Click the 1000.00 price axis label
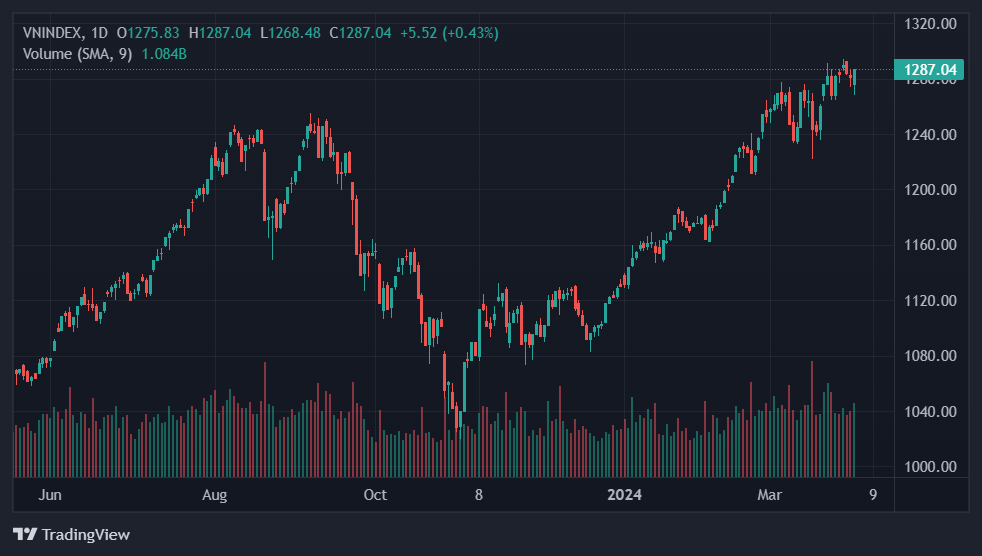The image size is (982, 556). (x=930, y=467)
